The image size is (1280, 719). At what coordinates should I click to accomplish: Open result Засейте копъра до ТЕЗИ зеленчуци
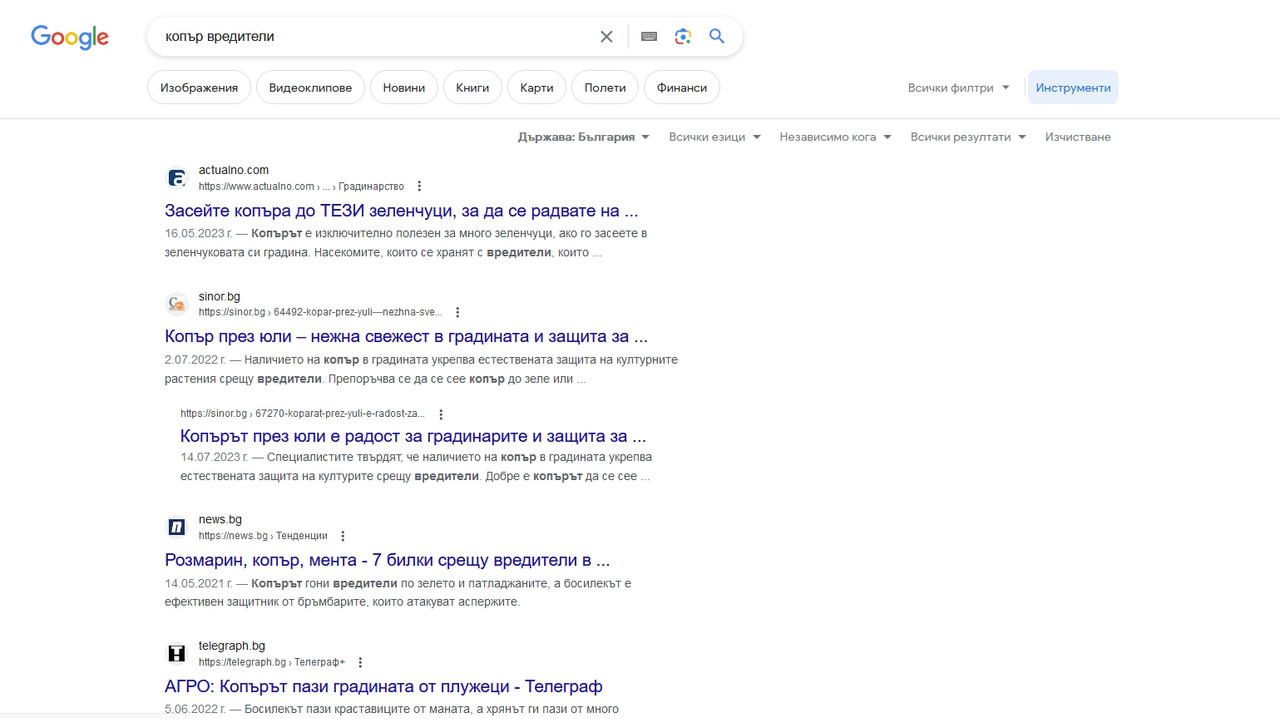401,211
